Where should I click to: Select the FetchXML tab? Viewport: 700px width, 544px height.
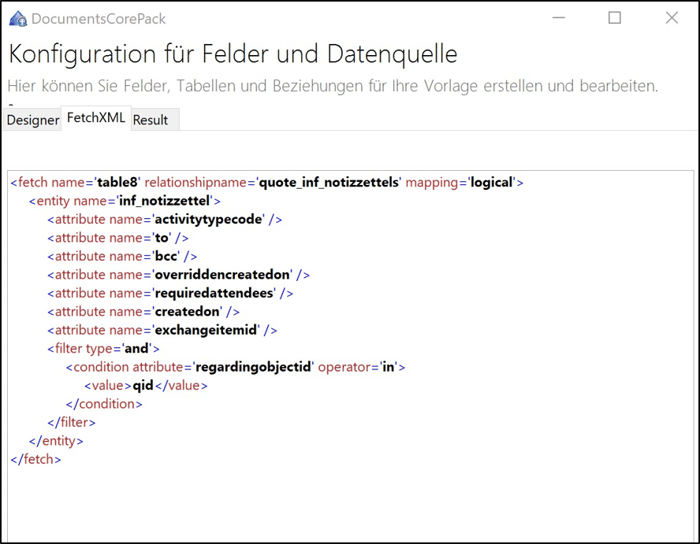[96, 118]
